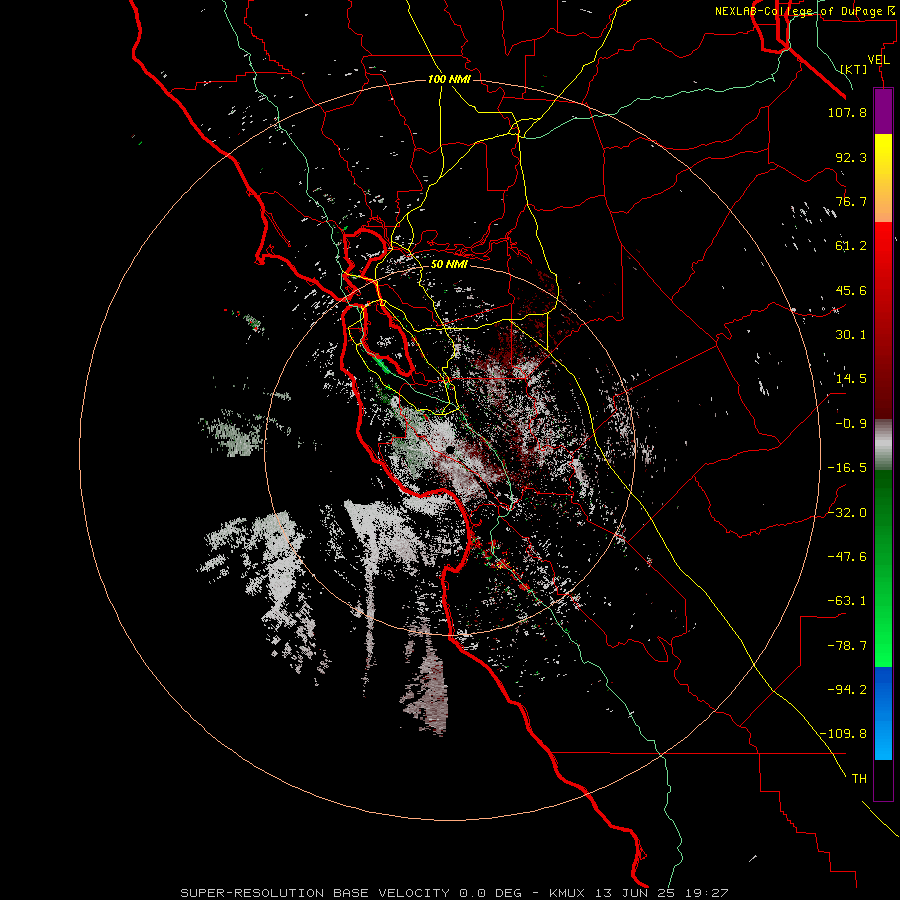Click the -0.9 legend value
This screenshot has height=900, width=900.
pyautogui.click(x=851, y=424)
